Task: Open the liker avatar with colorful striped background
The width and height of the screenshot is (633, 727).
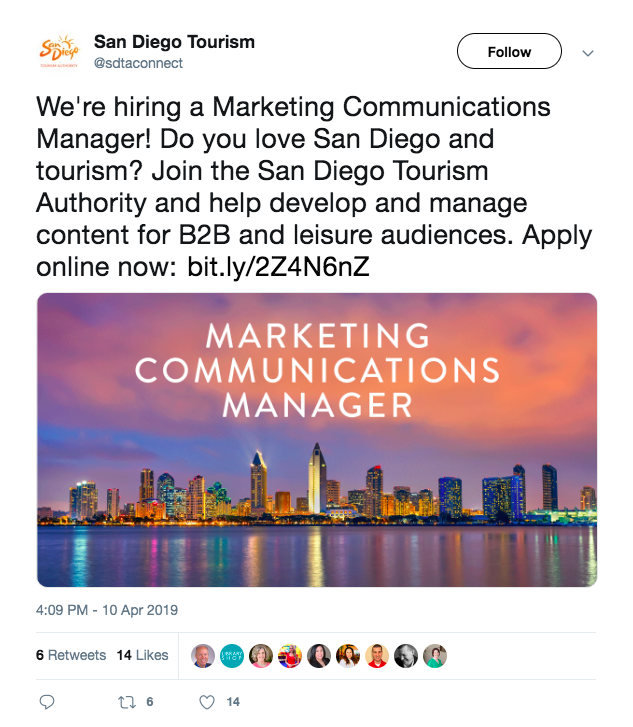Action: 290,656
